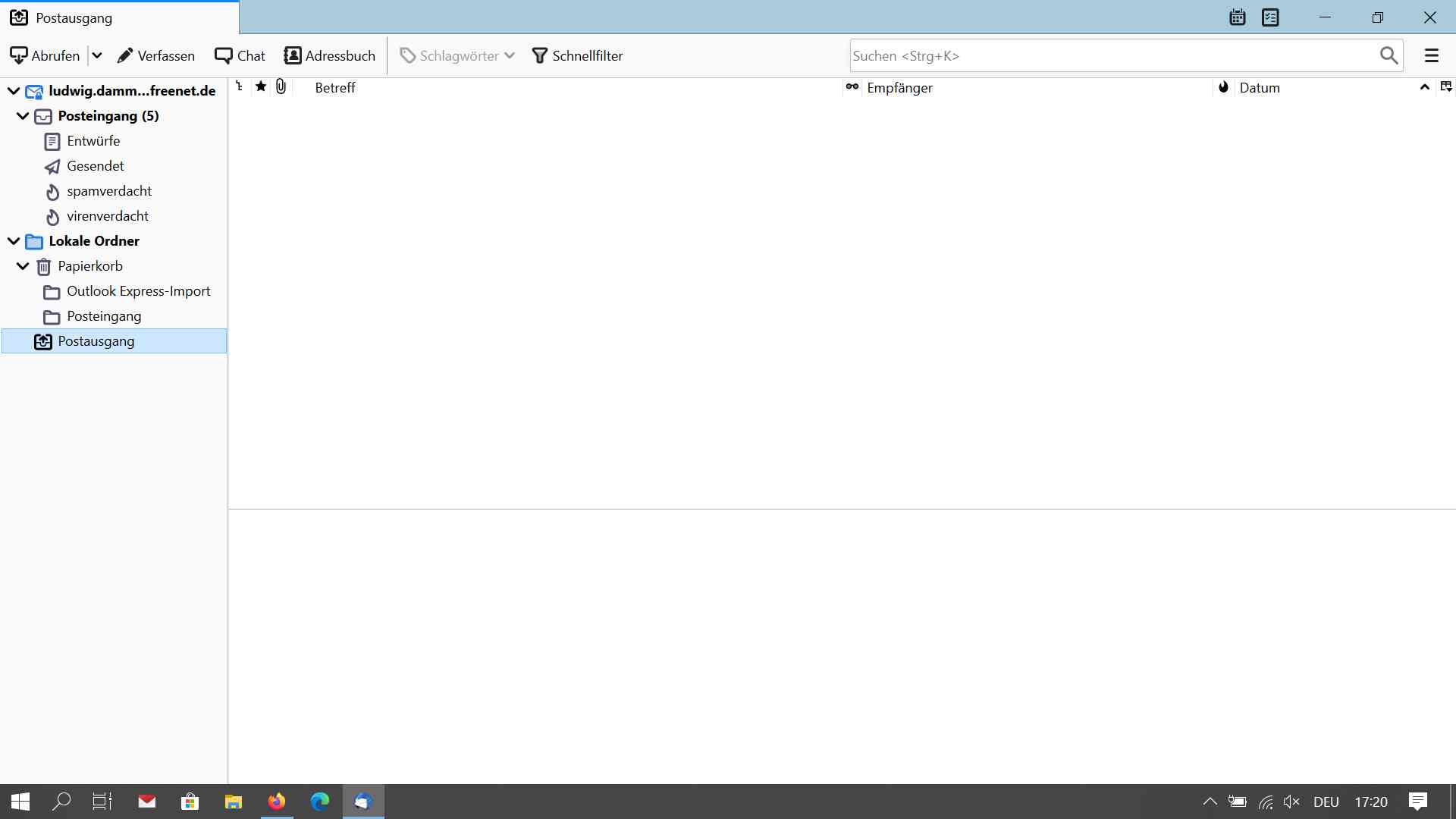Click Verfassen to compose a message
Image resolution: width=1456 pixels, height=819 pixels.
(156, 55)
